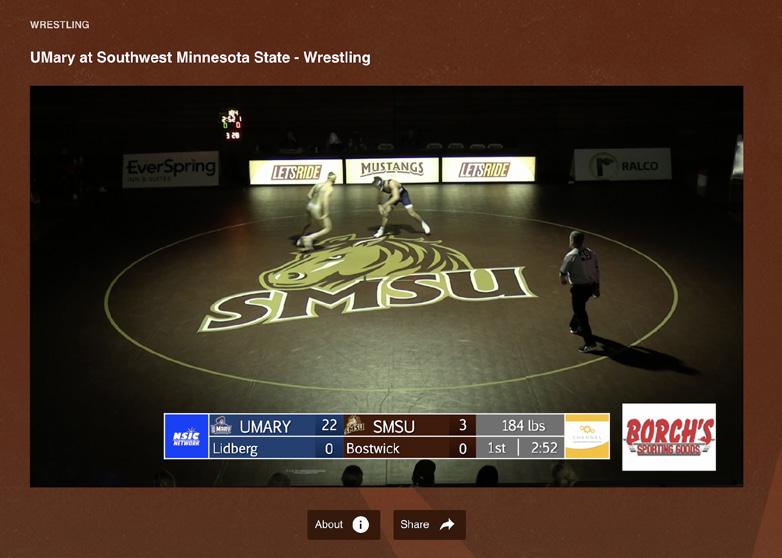Click the 2:52 period clock
This screenshot has height=558, width=782.
544,448
